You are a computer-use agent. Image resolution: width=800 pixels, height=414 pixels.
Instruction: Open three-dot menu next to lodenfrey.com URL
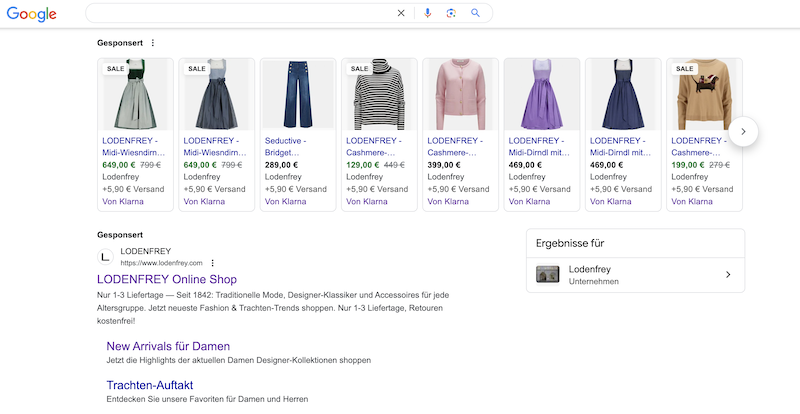click(x=213, y=263)
